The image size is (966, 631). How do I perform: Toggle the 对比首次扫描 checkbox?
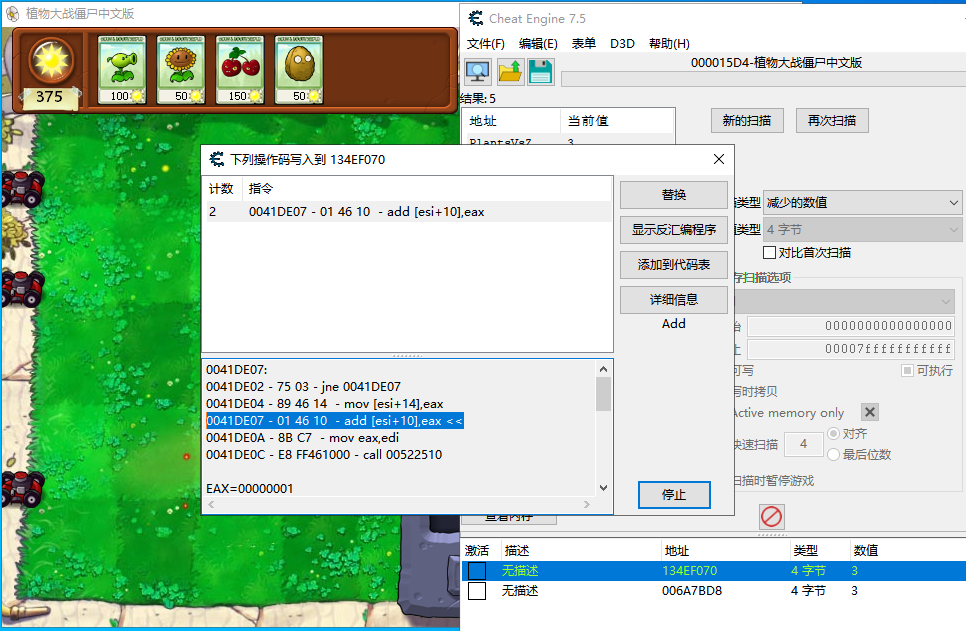tap(769, 253)
